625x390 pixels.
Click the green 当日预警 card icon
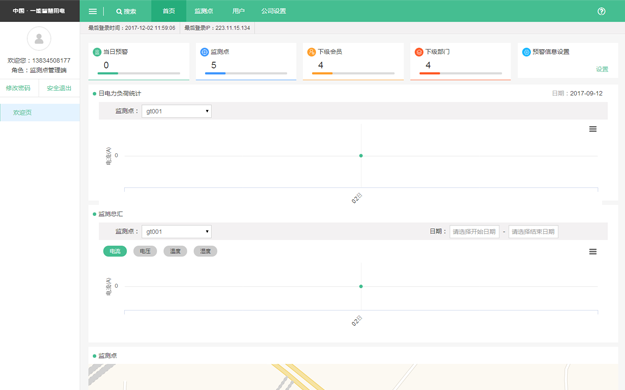point(97,52)
